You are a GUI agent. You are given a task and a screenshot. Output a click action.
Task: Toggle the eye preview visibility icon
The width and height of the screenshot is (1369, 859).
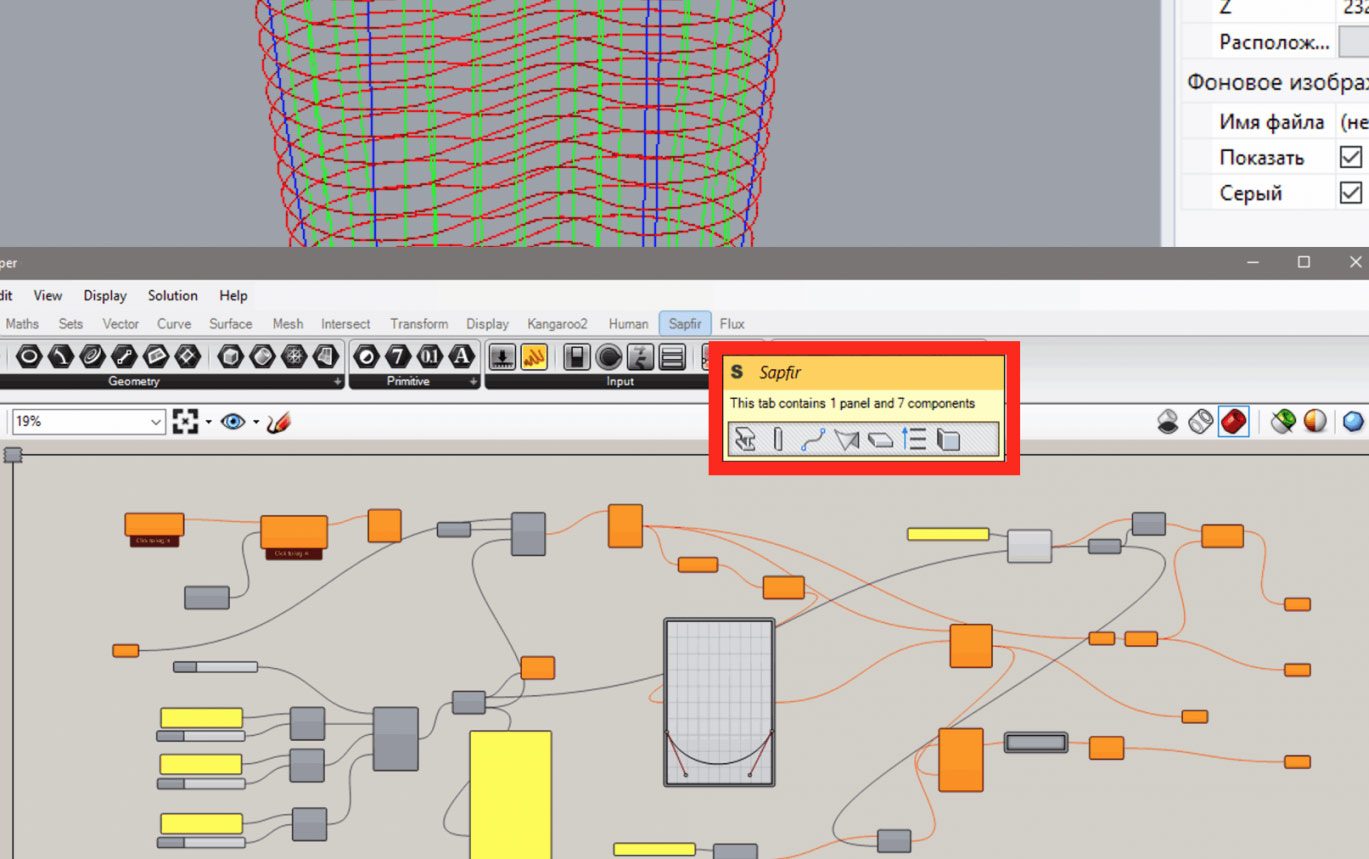pyautogui.click(x=232, y=422)
